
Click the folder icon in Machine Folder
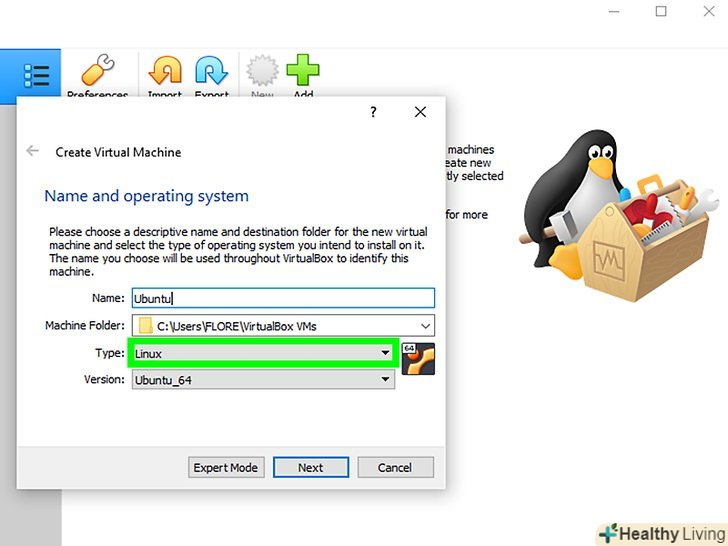[146, 325]
